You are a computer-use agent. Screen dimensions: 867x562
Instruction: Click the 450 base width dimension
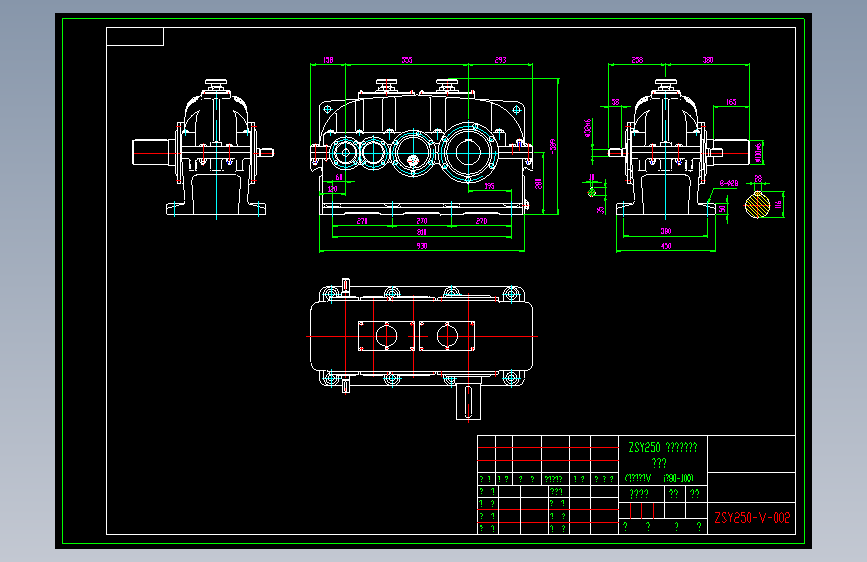[666, 246]
